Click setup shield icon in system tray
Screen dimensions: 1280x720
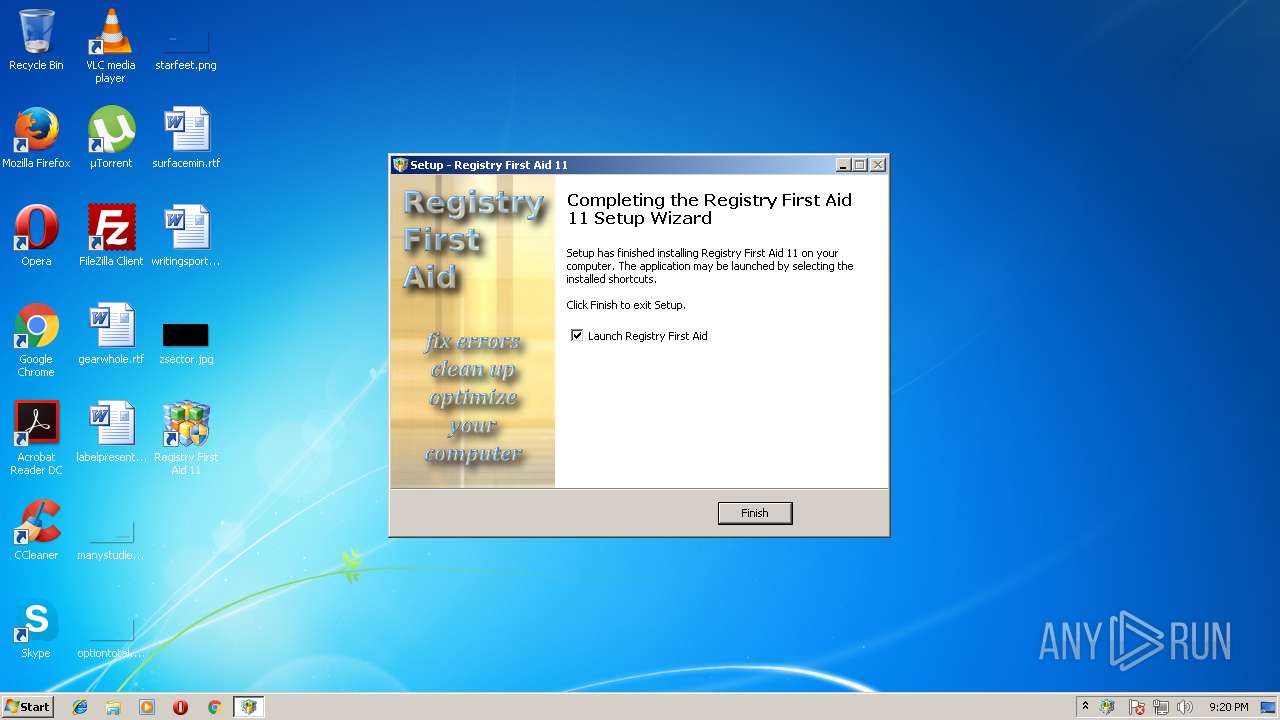1107,707
